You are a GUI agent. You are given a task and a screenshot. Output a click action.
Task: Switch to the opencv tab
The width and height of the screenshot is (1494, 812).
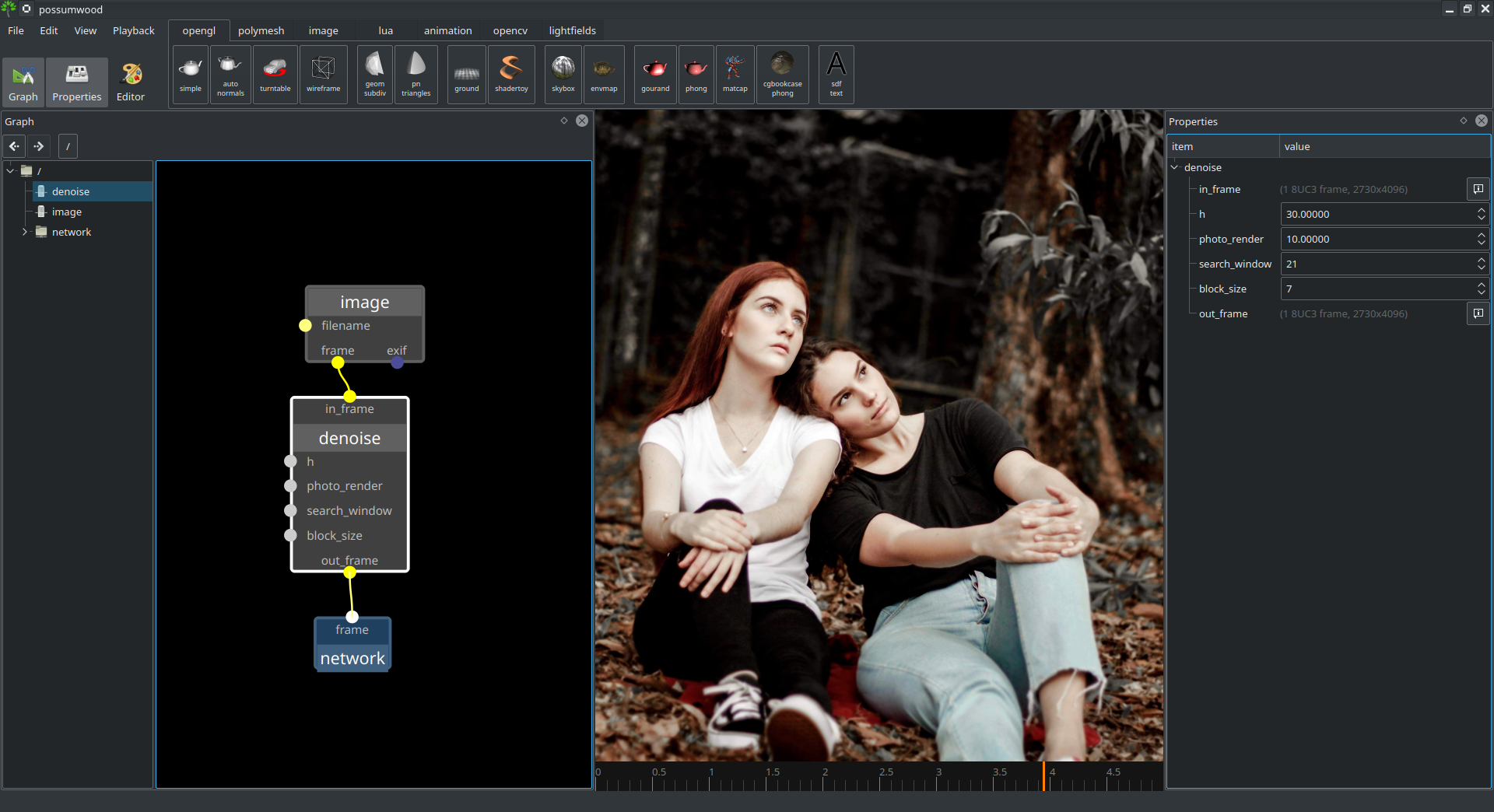coord(510,30)
